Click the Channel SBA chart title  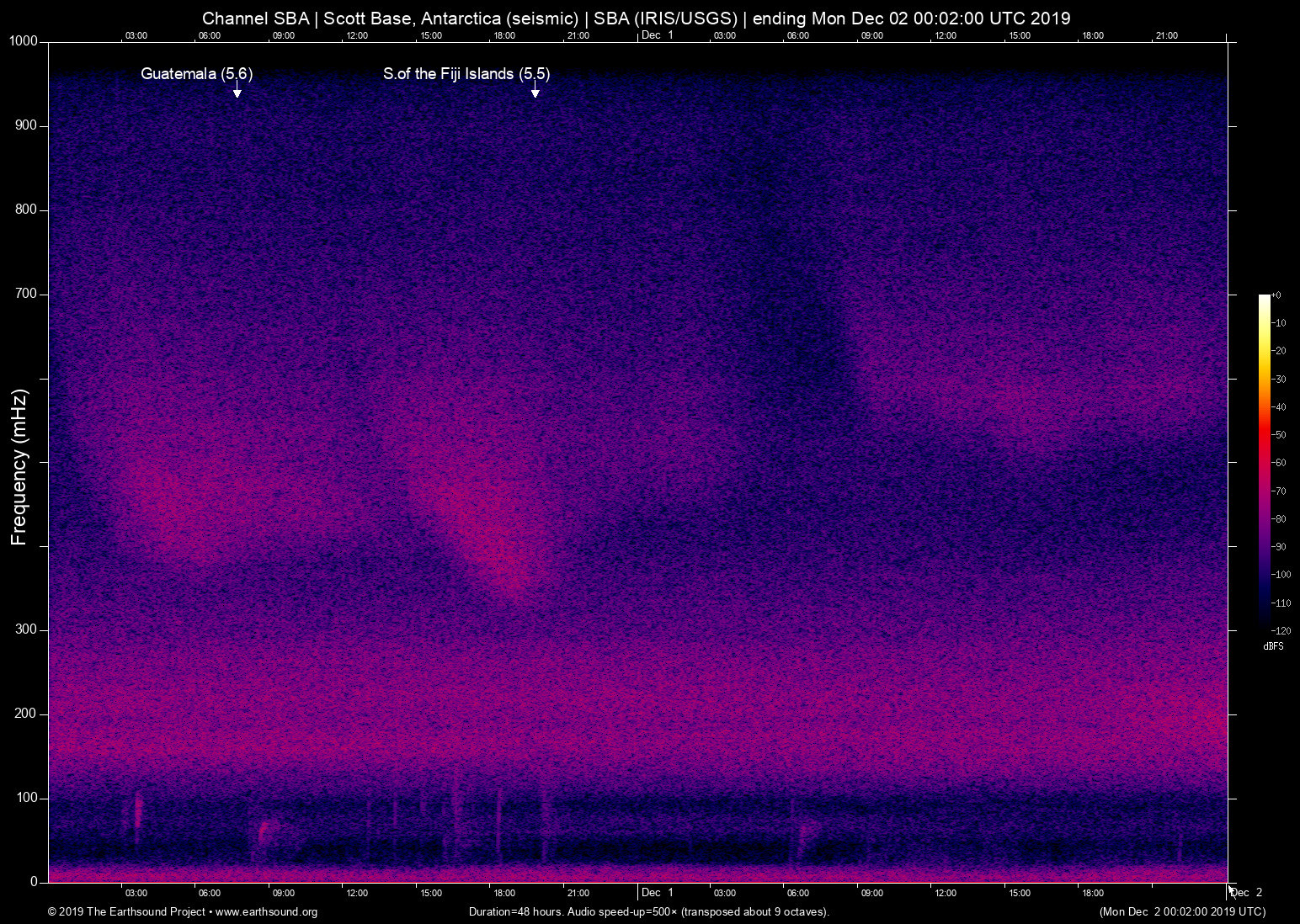point(636,19)
